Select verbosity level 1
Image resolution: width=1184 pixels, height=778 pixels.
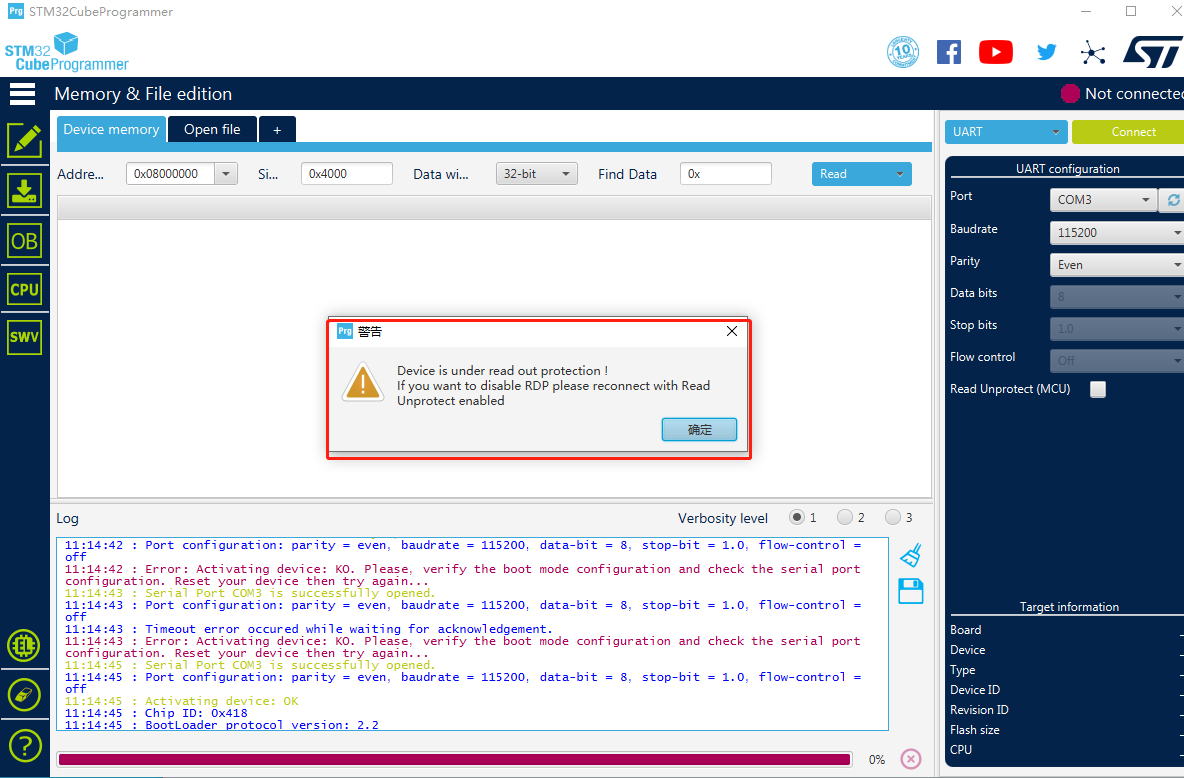(797, 517)
